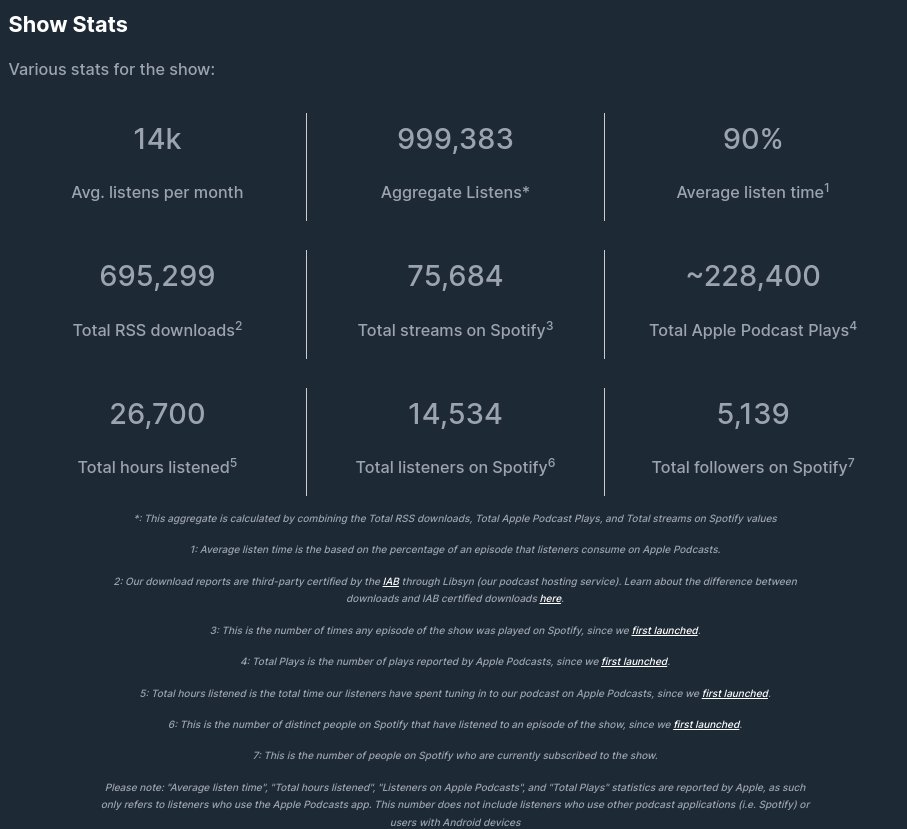The height and width of the screenshot is (829, 907).
Task: Click the Aggregate Listens* label
Action: (455, 192)
